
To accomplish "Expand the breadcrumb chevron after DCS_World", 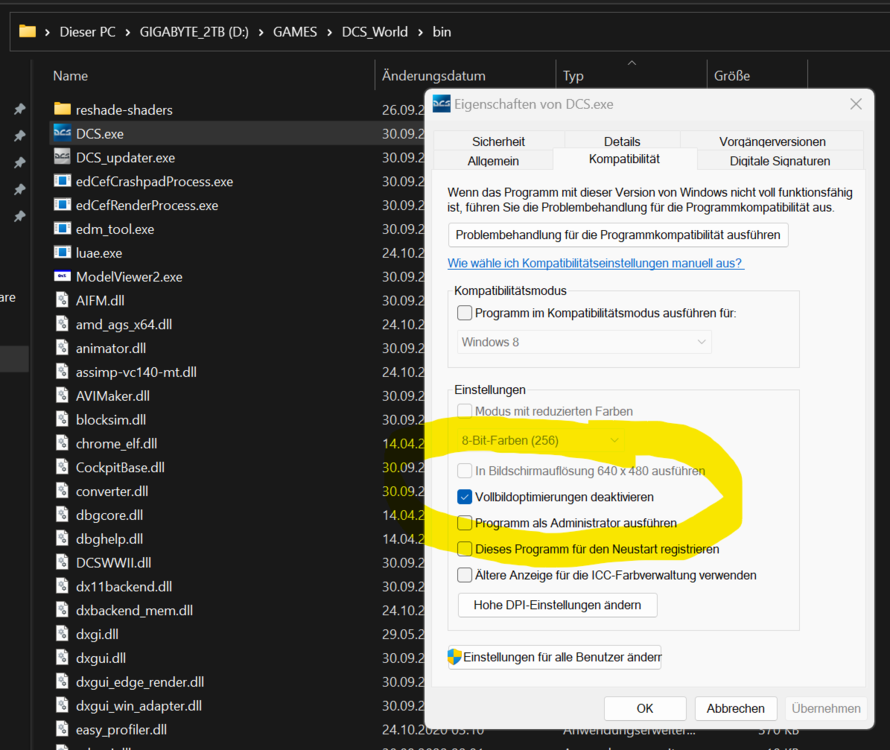I will tap(421, 31).
